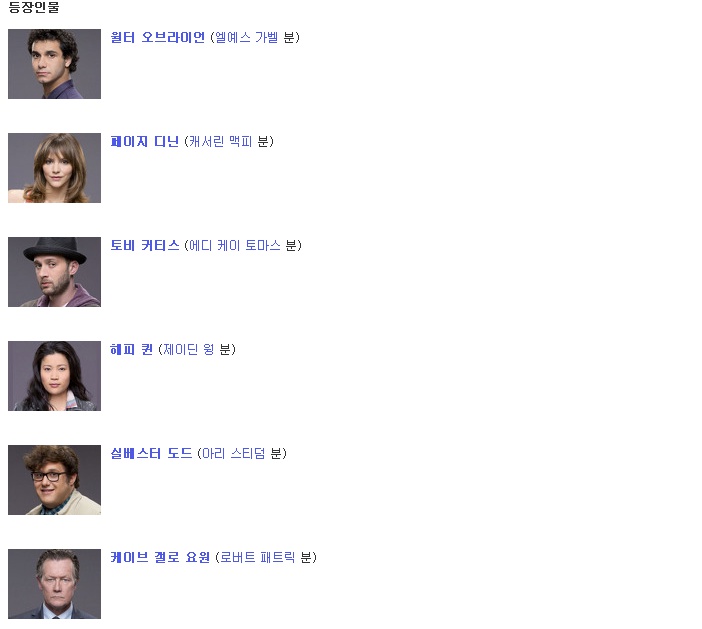
Task: Click the 분 text after 로버트 패트릭
Action: click(x=306, y=557)
